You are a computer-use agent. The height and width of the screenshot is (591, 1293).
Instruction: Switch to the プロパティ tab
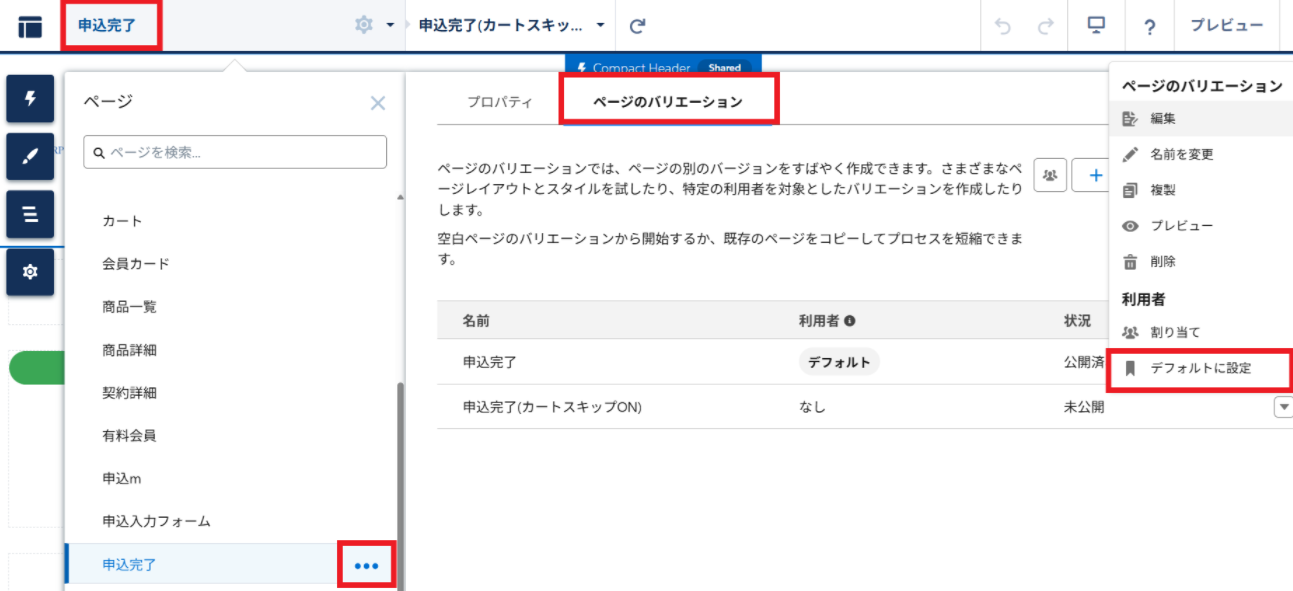500,102
